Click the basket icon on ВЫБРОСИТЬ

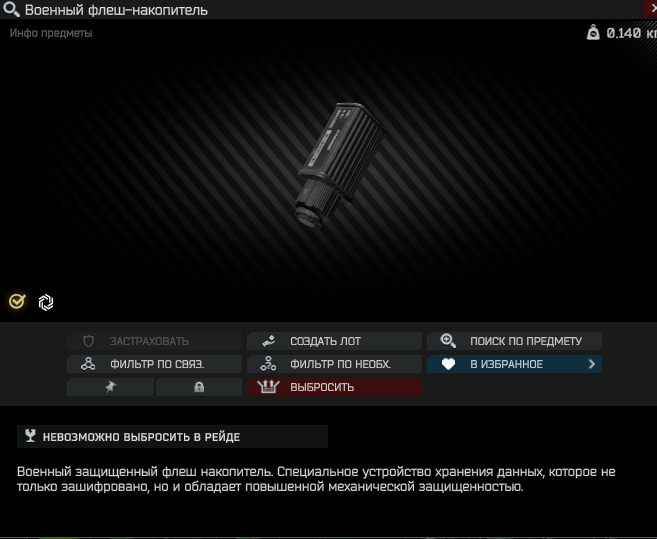268,387
